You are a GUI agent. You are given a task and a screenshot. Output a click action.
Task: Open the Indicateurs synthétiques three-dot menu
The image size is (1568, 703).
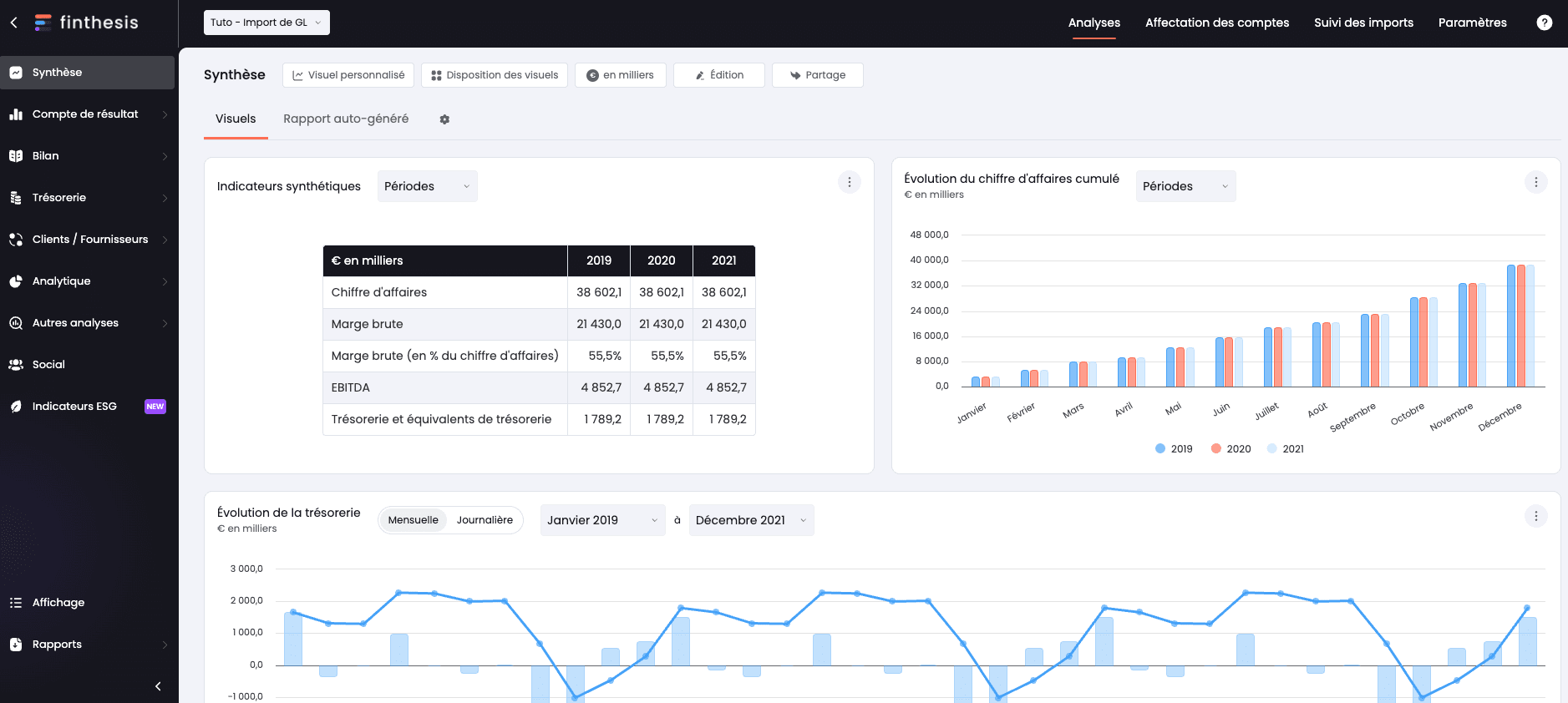click(x=849, y=182)
